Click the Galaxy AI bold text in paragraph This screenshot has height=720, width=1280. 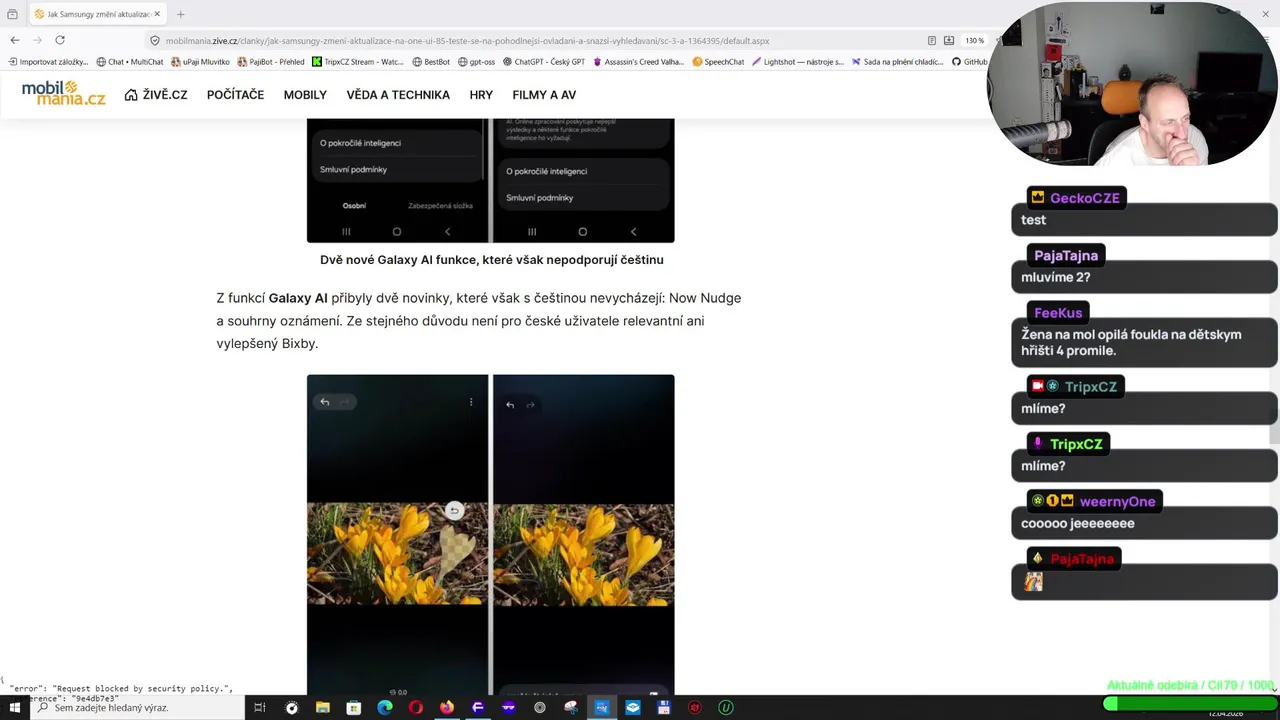pyautogui.click(x=298, y=298)
